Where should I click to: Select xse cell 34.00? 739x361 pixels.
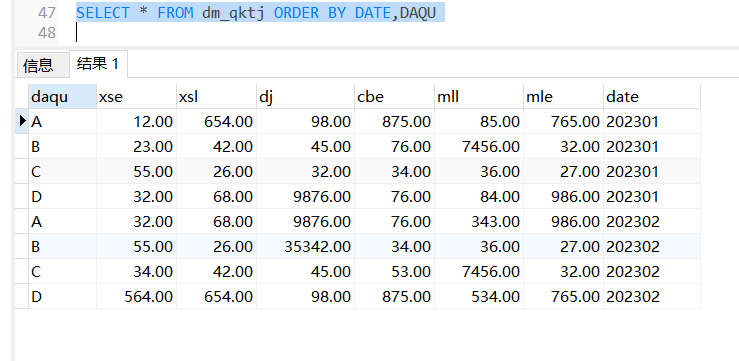coord(136,271)
